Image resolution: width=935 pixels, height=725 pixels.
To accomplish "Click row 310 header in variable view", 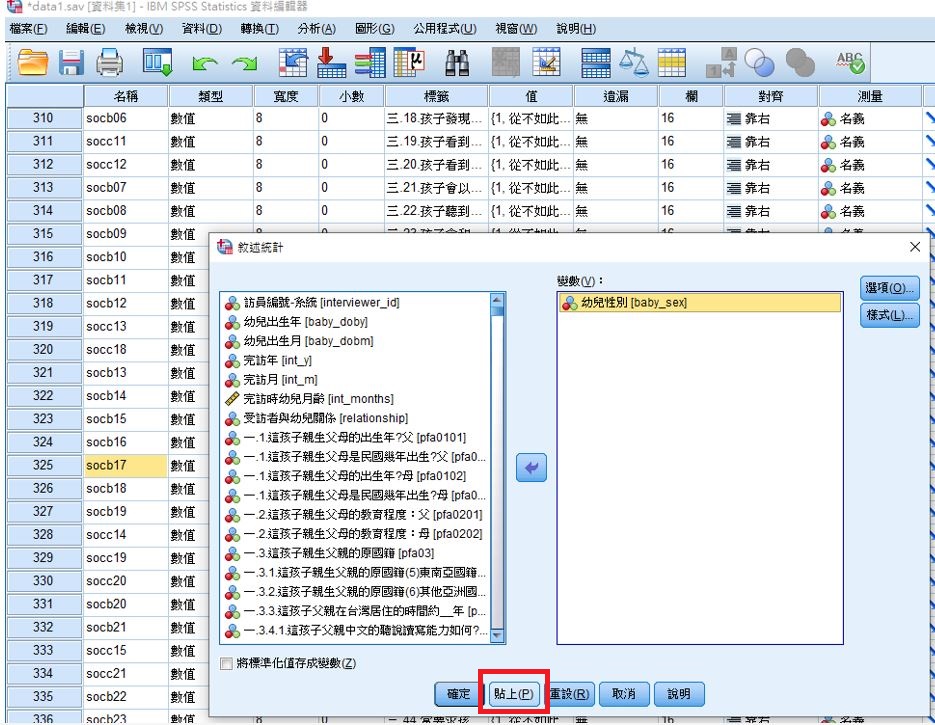I will pos(43,119).
